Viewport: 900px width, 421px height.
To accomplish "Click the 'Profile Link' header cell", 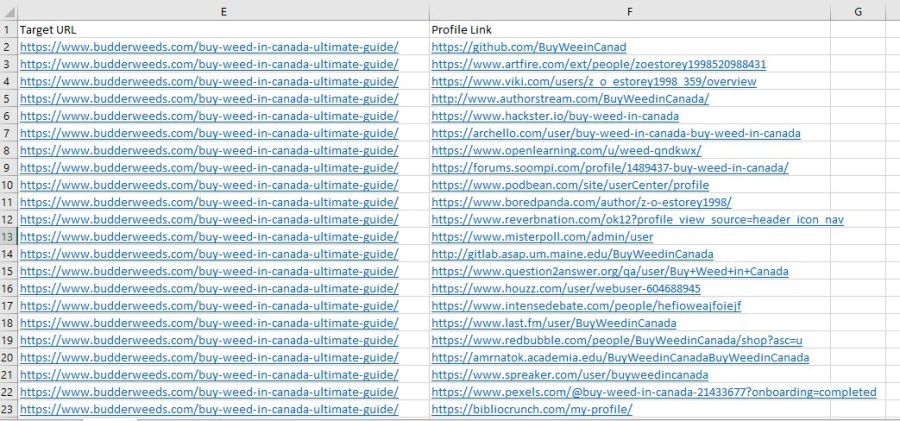I will (x=630, y=30).
